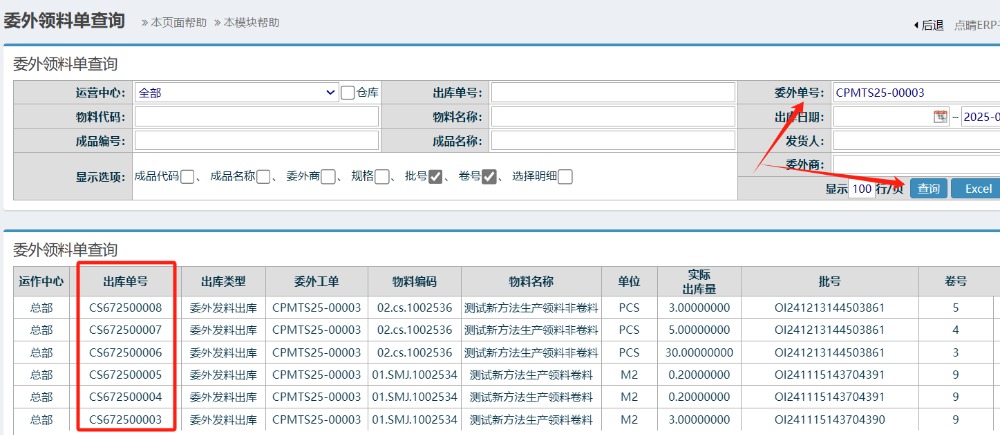Click the 后退 back arrow

point(929,25)
